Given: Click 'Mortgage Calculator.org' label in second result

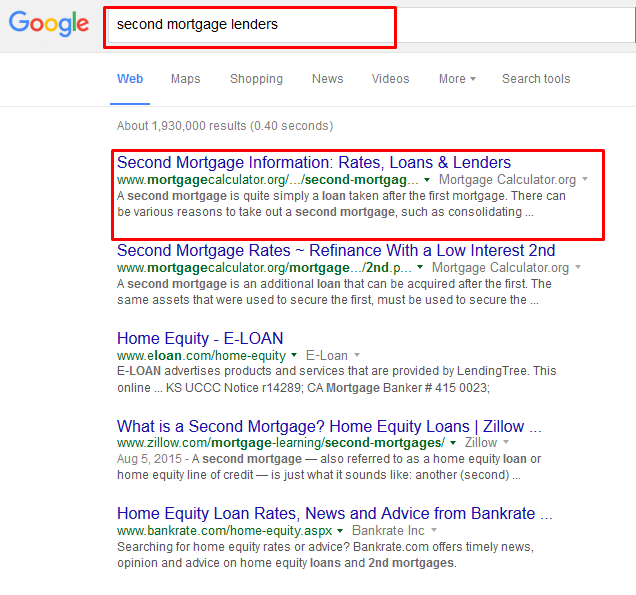Looking at the screenshot, I should coord(501,267).
